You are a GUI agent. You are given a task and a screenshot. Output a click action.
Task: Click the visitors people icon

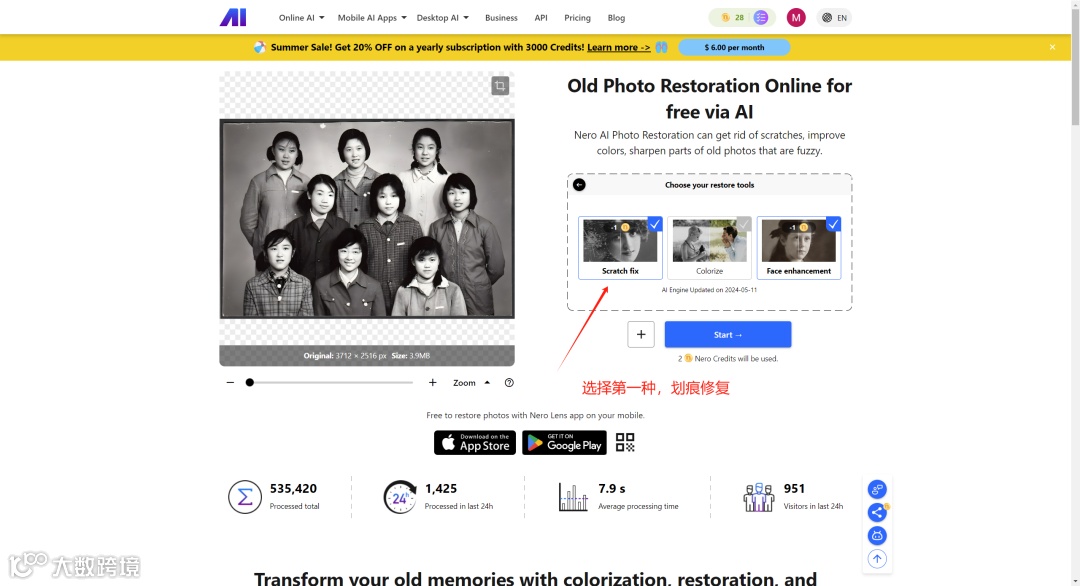(758, 496)
